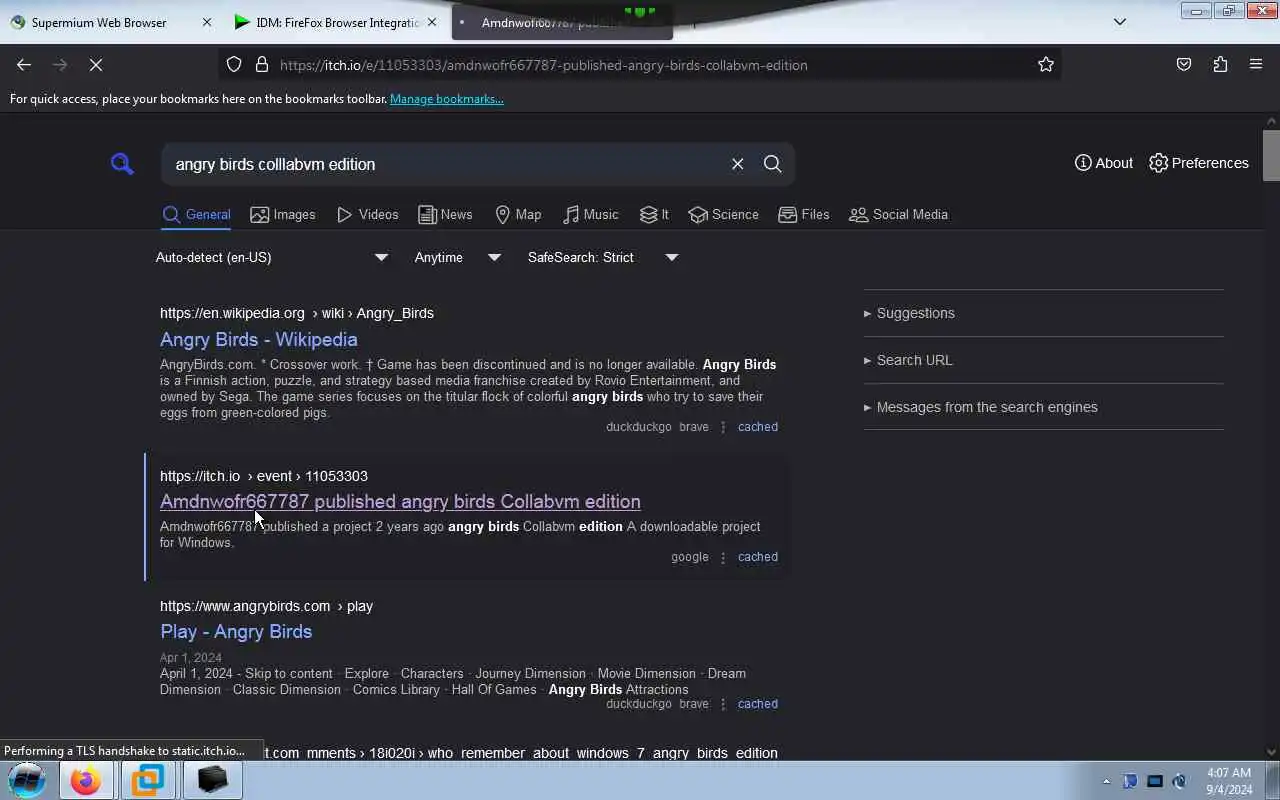Open Firefox from the taskbar
The image size is (1280, 800).
pyautogui.click(x=85, y=780)
